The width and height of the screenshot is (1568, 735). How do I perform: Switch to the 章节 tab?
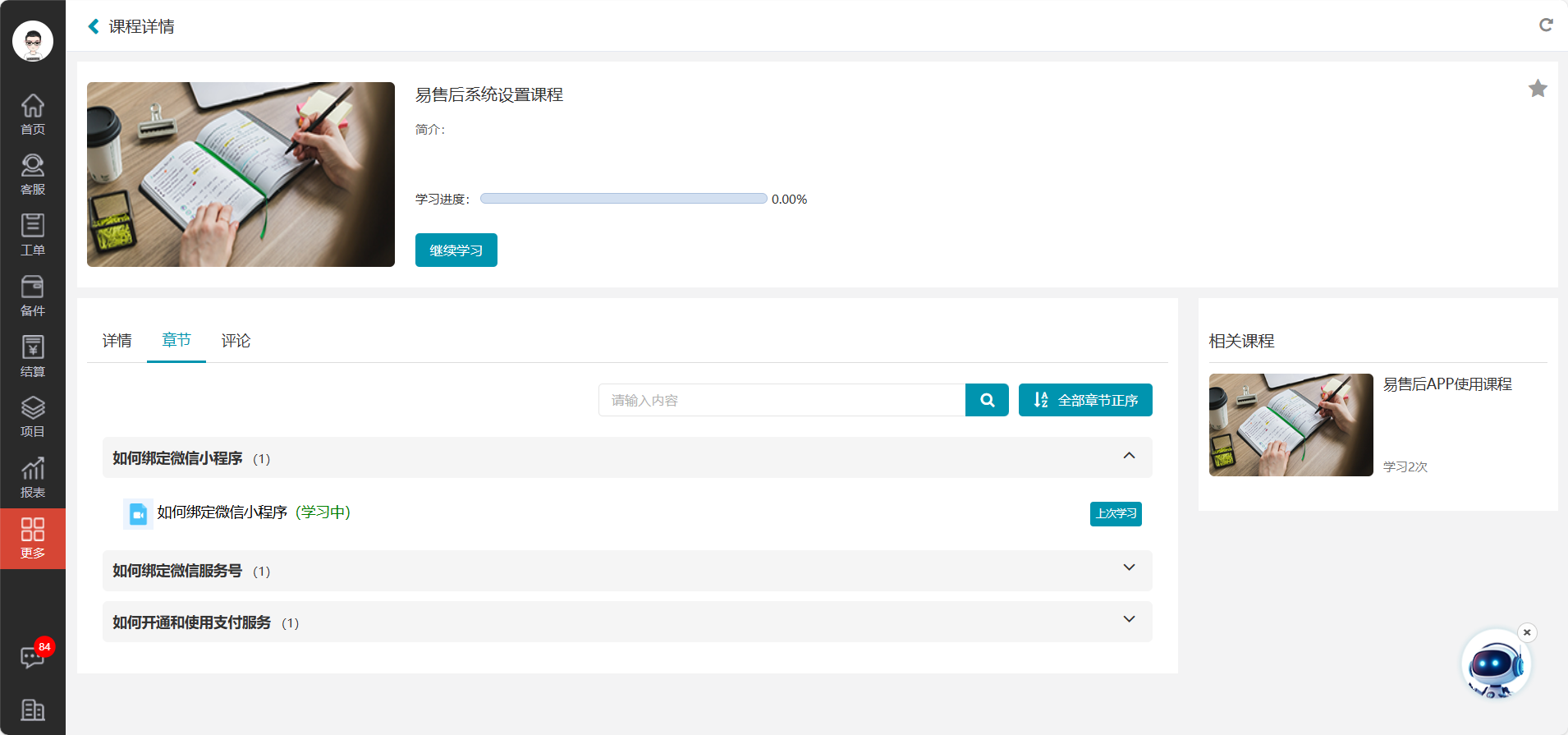(177, 341)
